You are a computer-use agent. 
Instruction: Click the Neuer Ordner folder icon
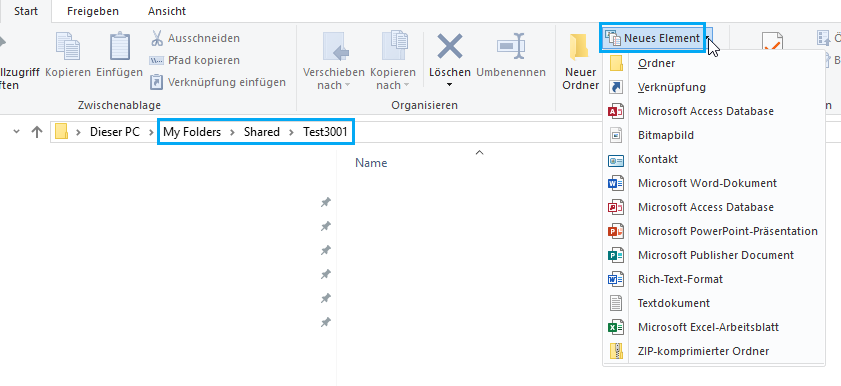pos(579,47)
